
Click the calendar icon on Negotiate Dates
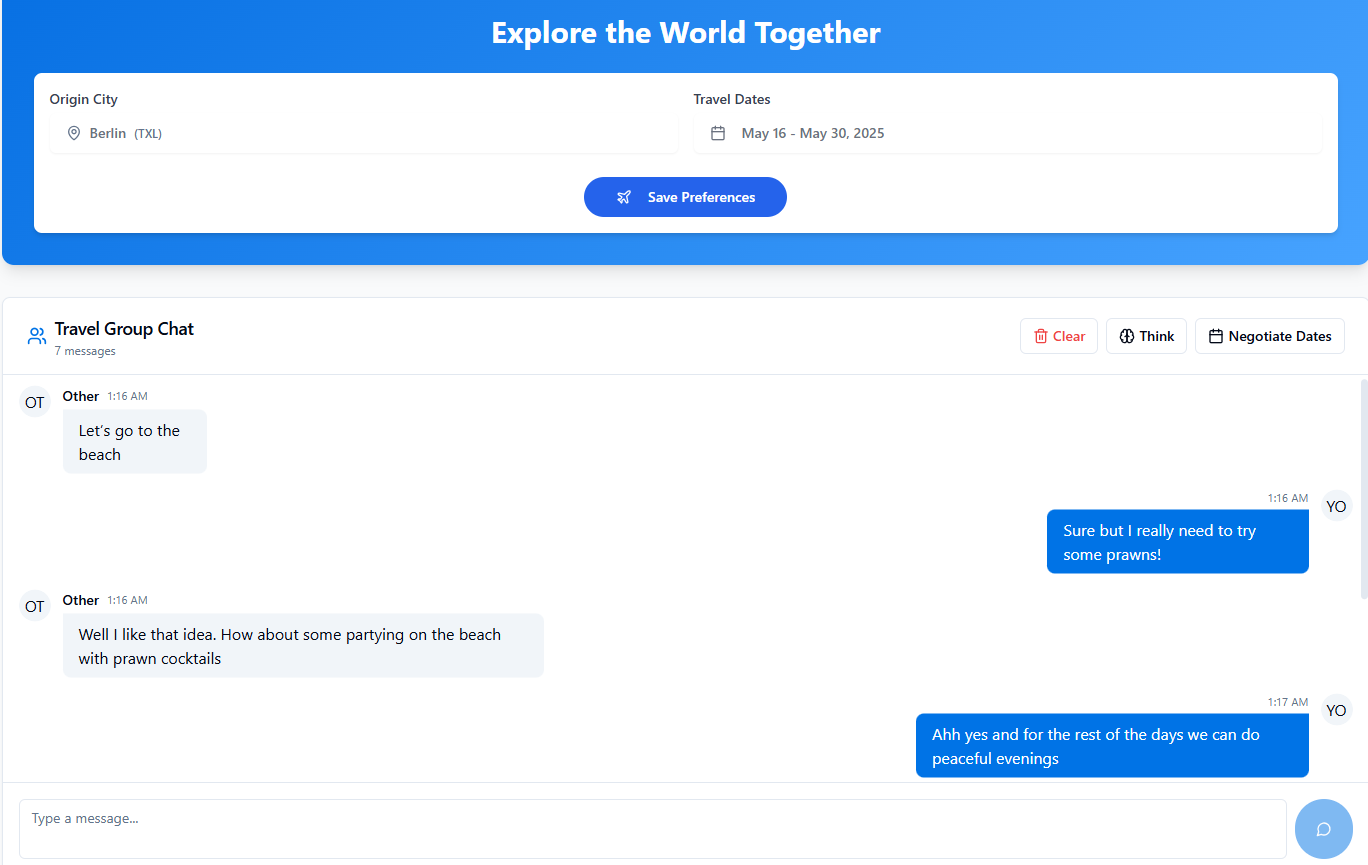[x=1216, y=336]
